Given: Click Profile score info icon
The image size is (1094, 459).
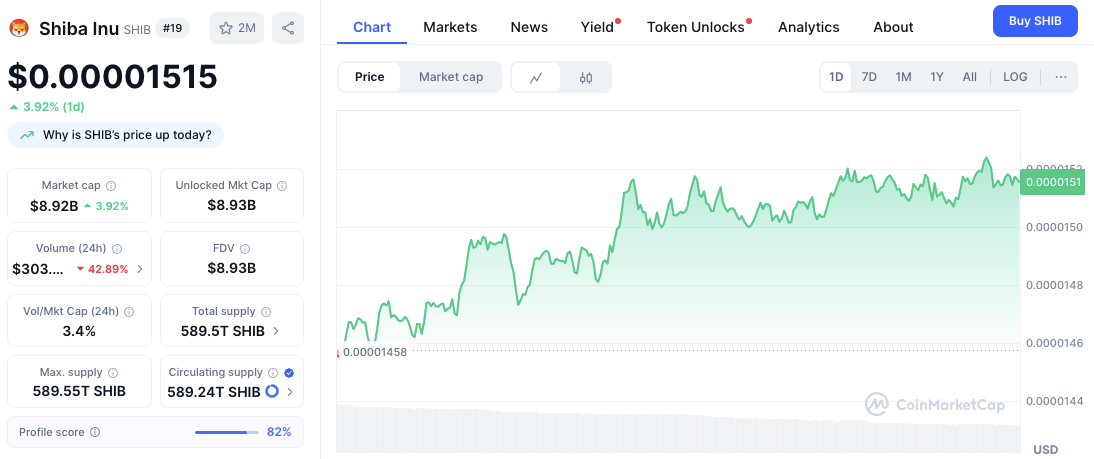Looking at the screenshot, I should pos(95,432).
